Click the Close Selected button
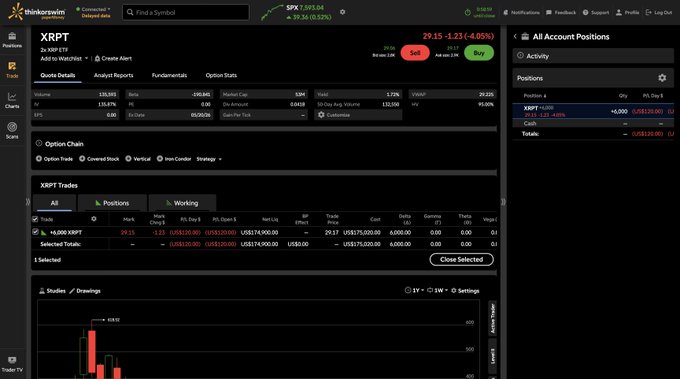The image size is (680, 379). pyautogui.click(x=461, y=259)
